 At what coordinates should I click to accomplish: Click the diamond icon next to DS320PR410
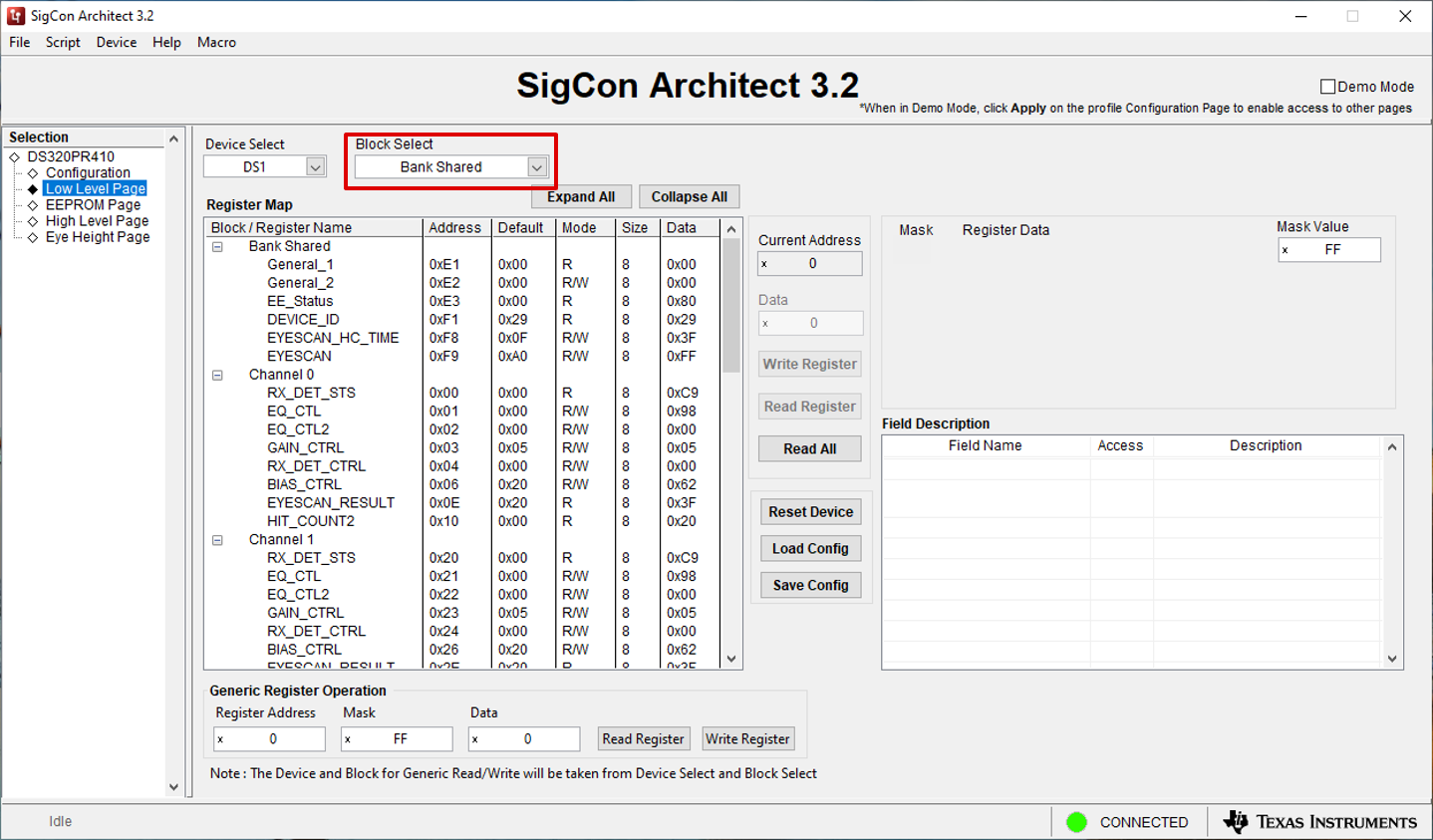[15, 157]
